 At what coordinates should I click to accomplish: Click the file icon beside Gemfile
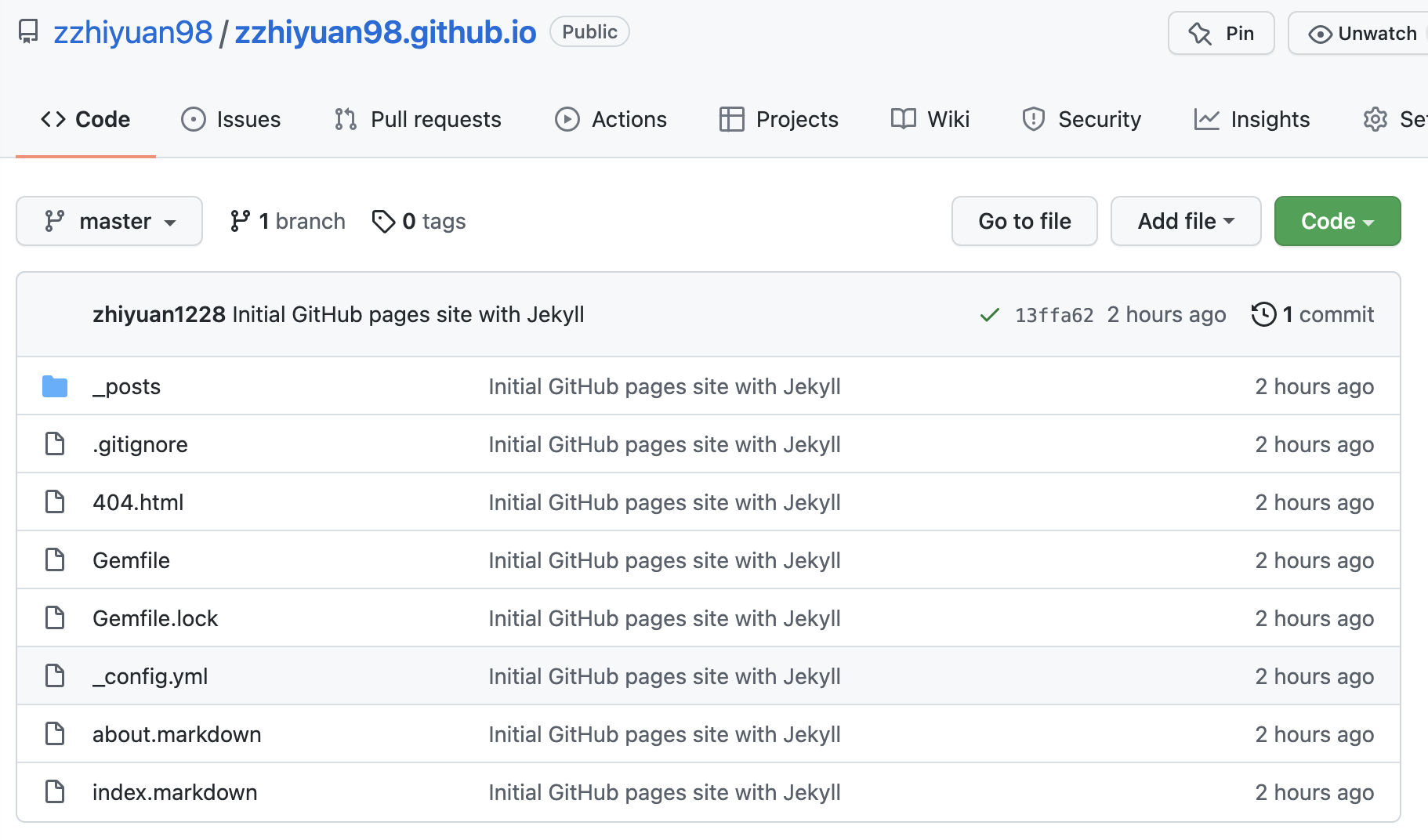[55, 559]
